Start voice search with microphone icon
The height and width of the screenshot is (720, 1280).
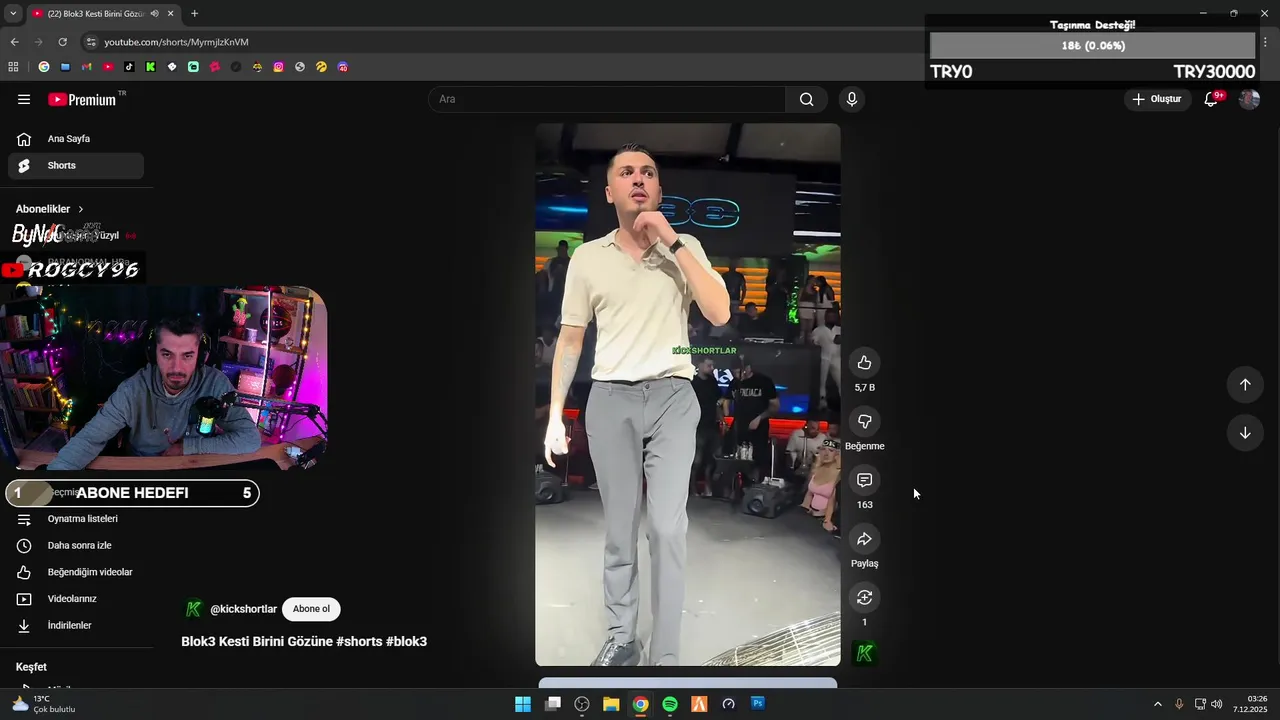point(851,99)
